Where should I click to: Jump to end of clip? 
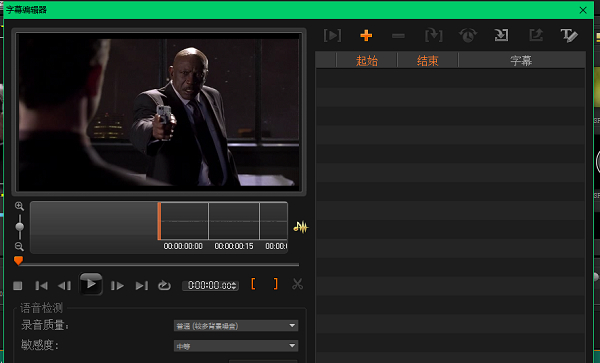[x=142, y=286]
